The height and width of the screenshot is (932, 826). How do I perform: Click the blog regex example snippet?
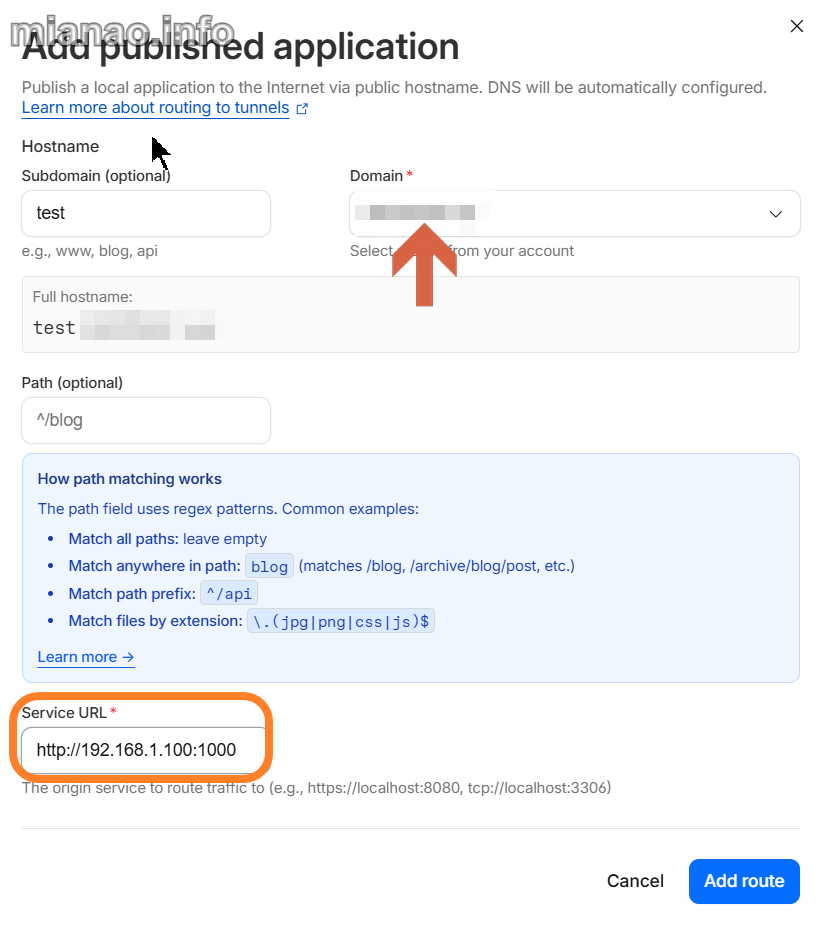click(269, 567)
